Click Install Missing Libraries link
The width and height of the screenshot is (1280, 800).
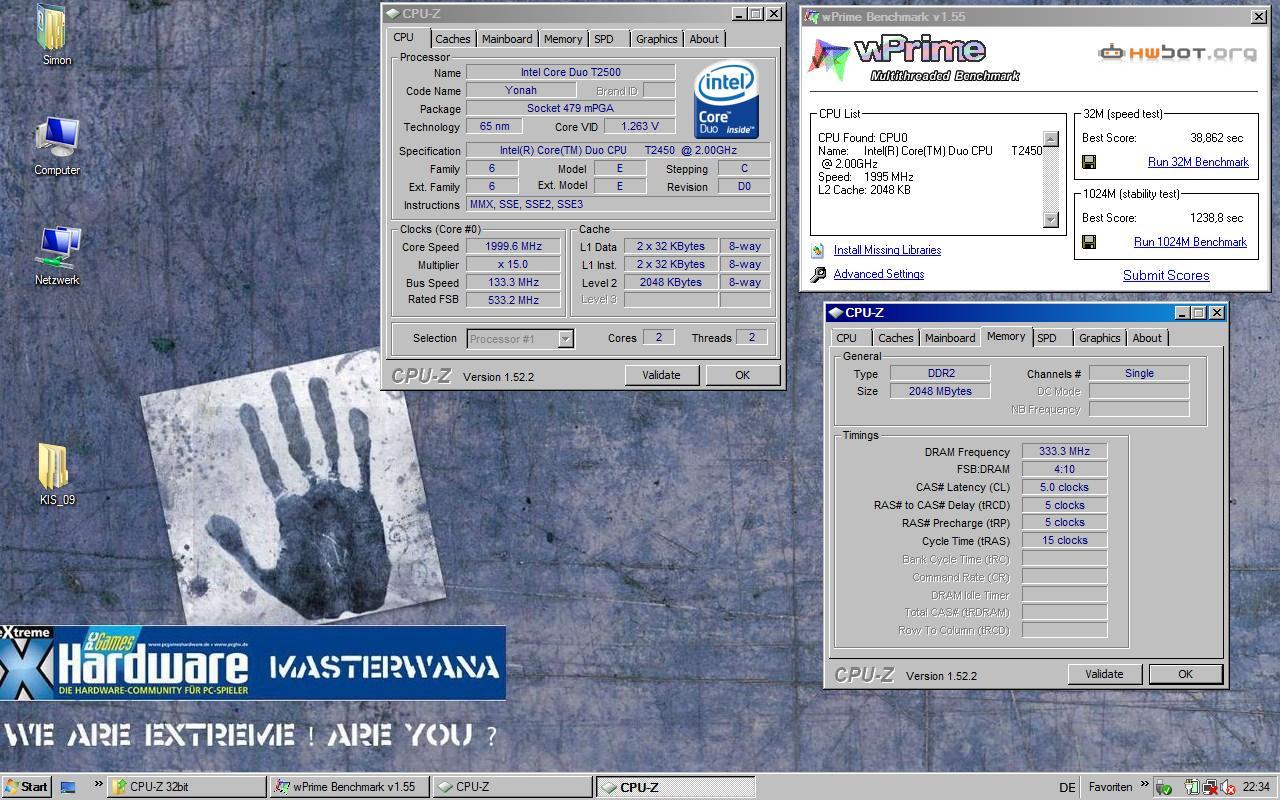[x=887, y=250]
